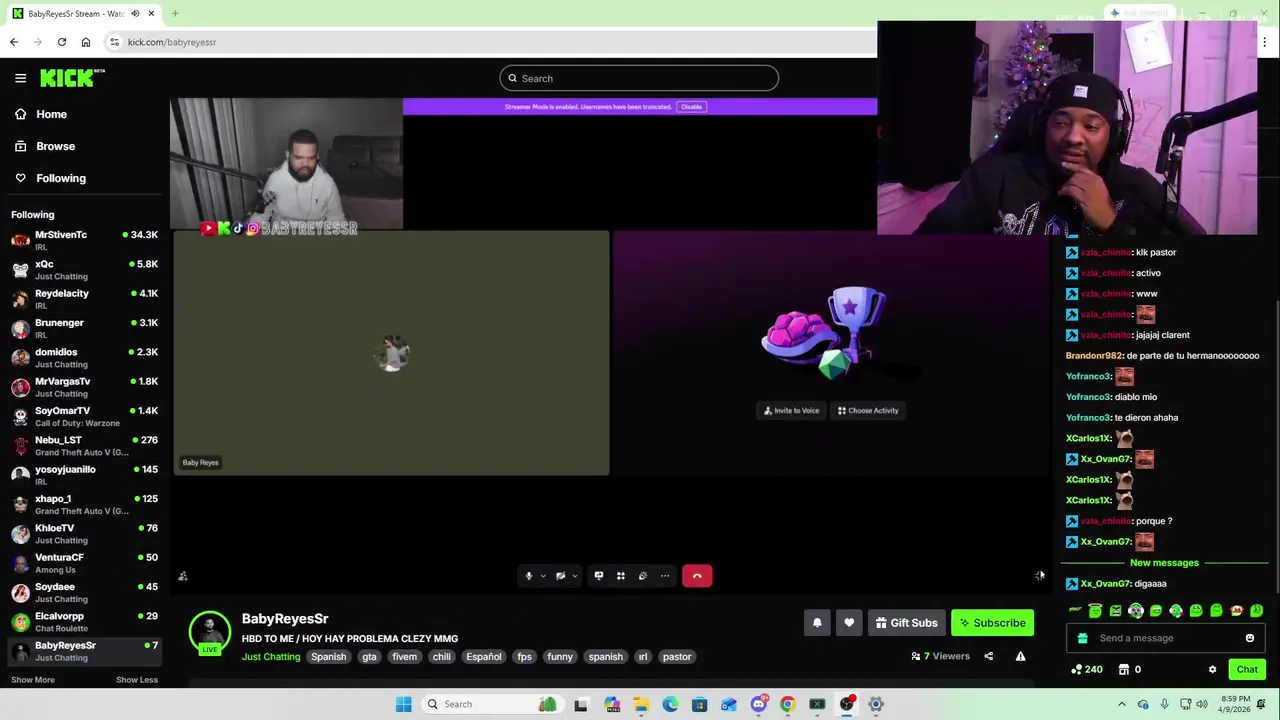
Task: Open Elcalvorpp channel in Following list
Action: click(x=84, y=622)
